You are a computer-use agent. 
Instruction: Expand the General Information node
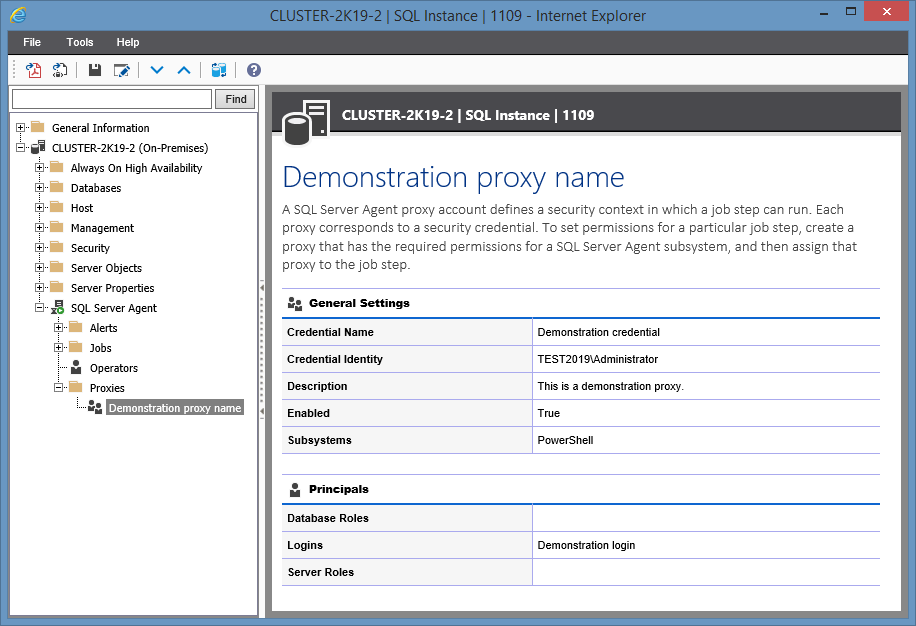click(x=21, y=128)
